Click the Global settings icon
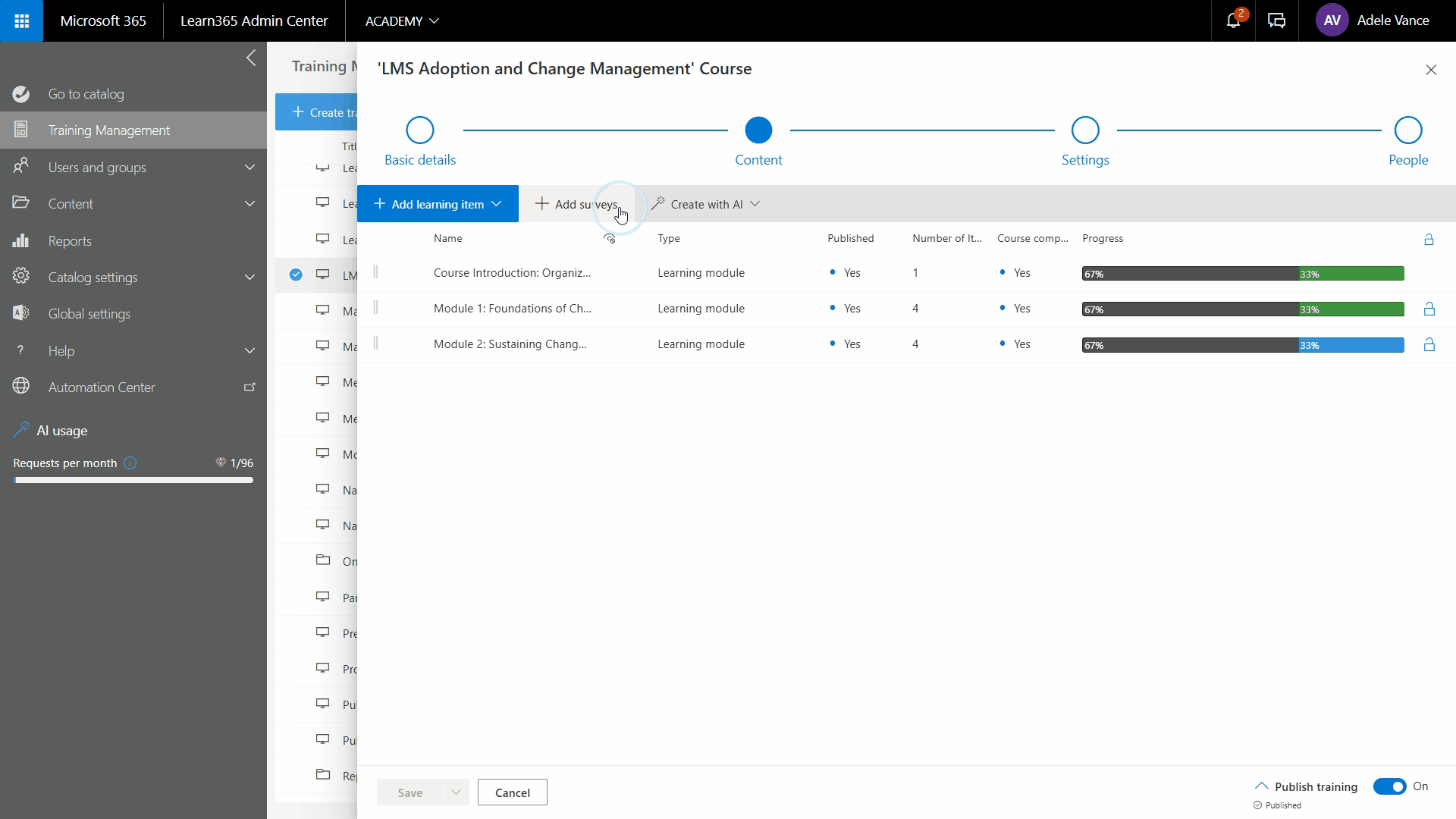 21,313
